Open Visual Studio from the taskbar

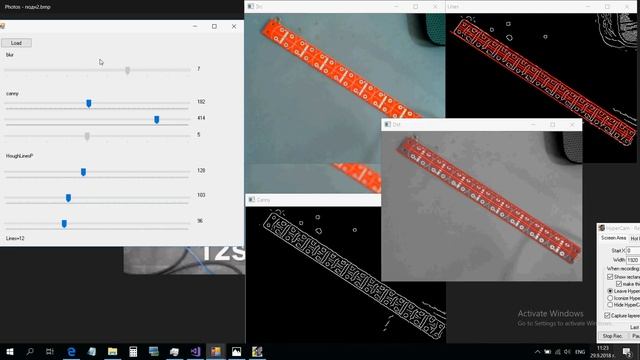[x=195, y=351]
